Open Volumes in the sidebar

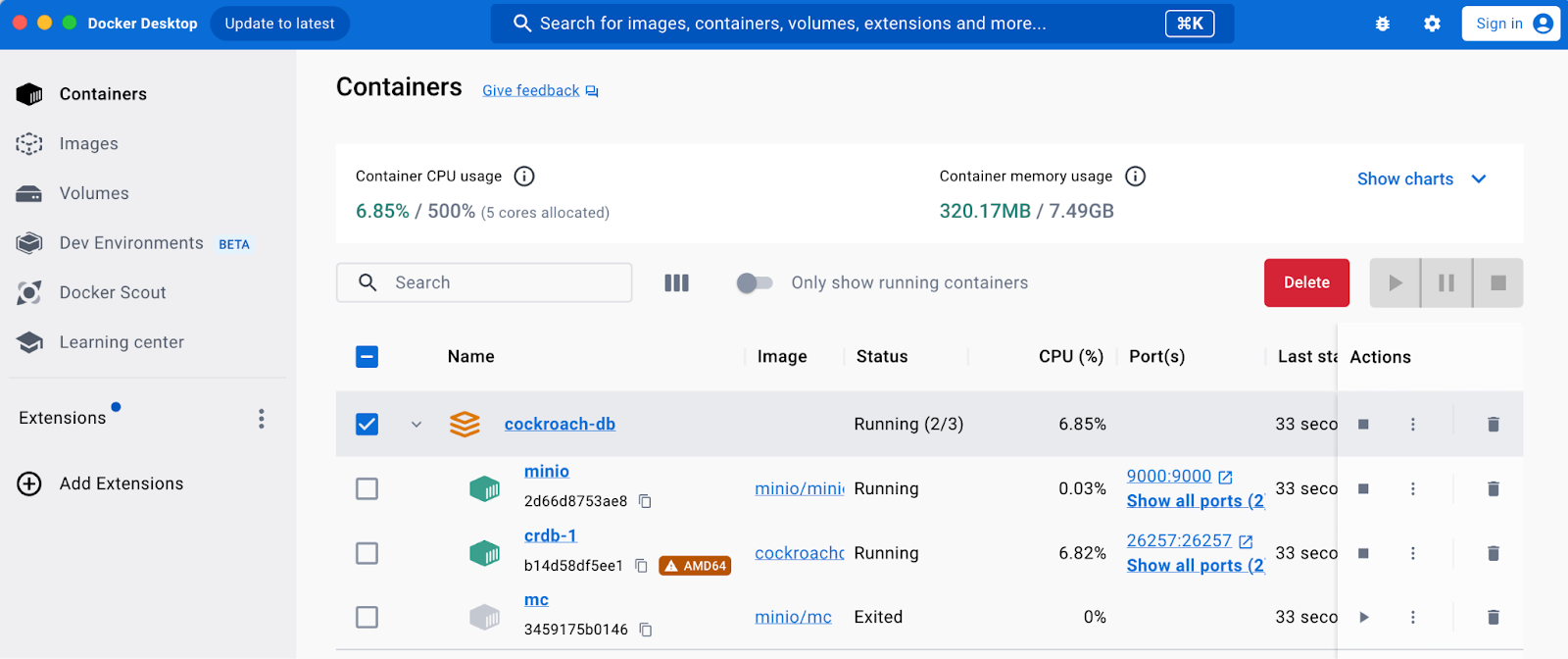coord(93,193)
